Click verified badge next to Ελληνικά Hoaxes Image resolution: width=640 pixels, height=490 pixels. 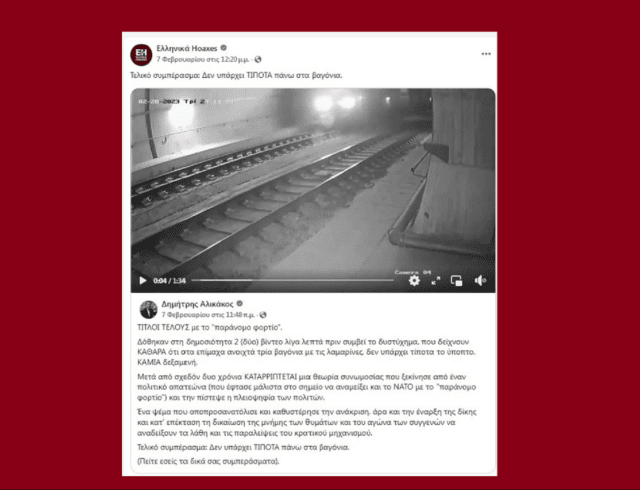coord(224,48)
